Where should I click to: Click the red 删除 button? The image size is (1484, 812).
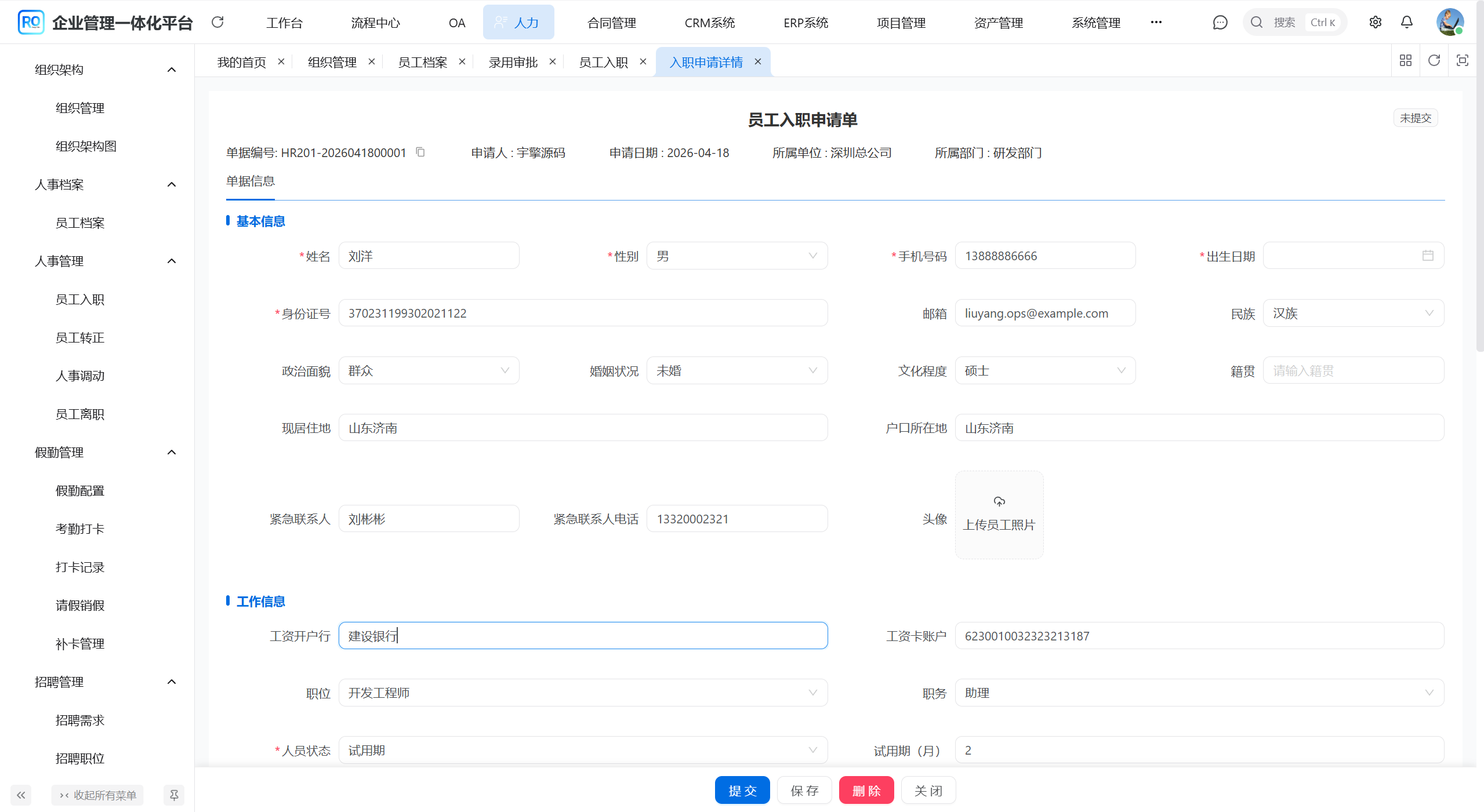(866, 791)
